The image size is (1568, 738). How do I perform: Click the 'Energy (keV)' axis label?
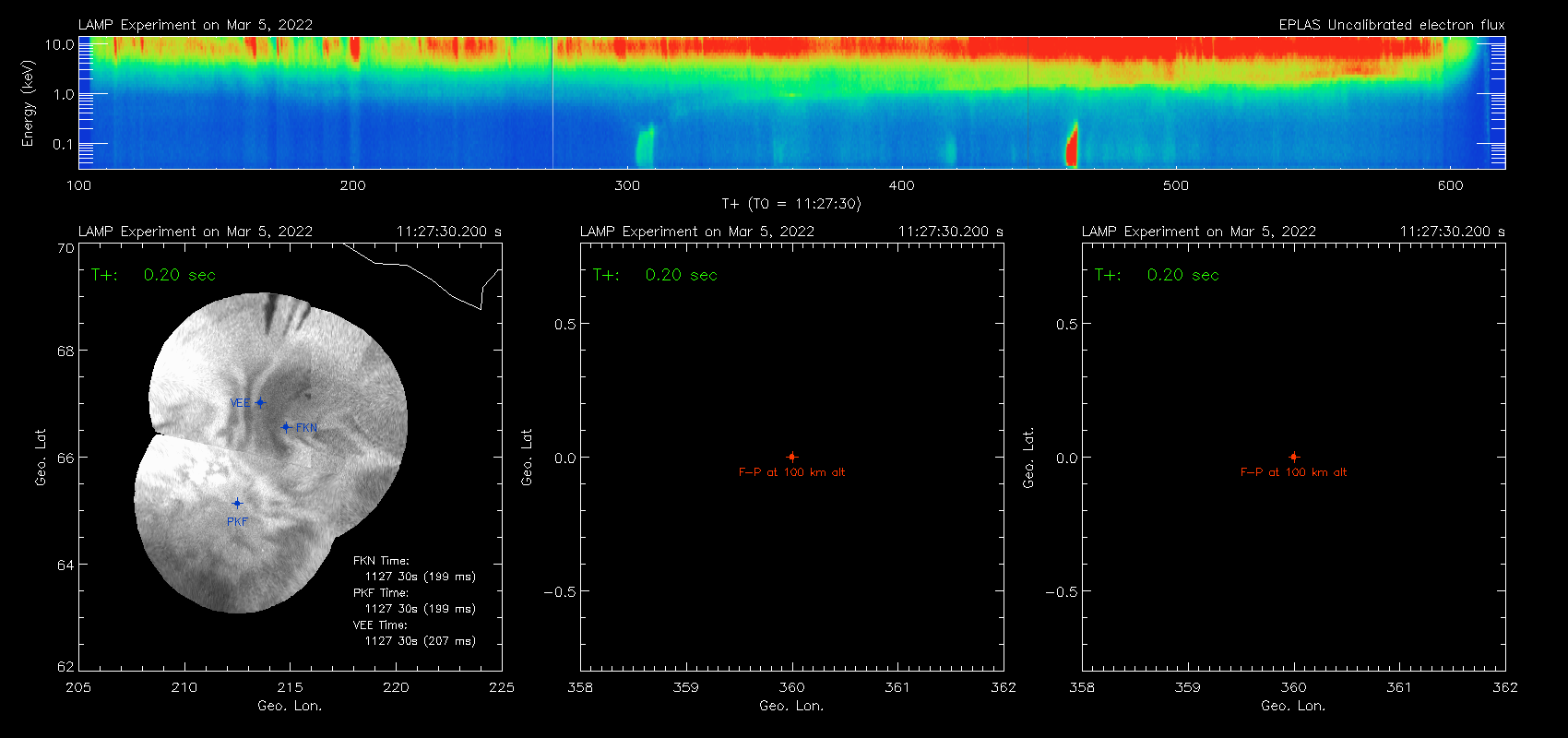(29, 103)
